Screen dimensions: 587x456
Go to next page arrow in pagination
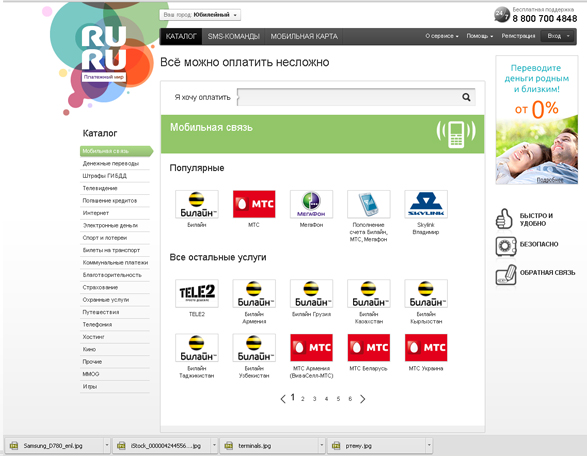pos(362,399)
